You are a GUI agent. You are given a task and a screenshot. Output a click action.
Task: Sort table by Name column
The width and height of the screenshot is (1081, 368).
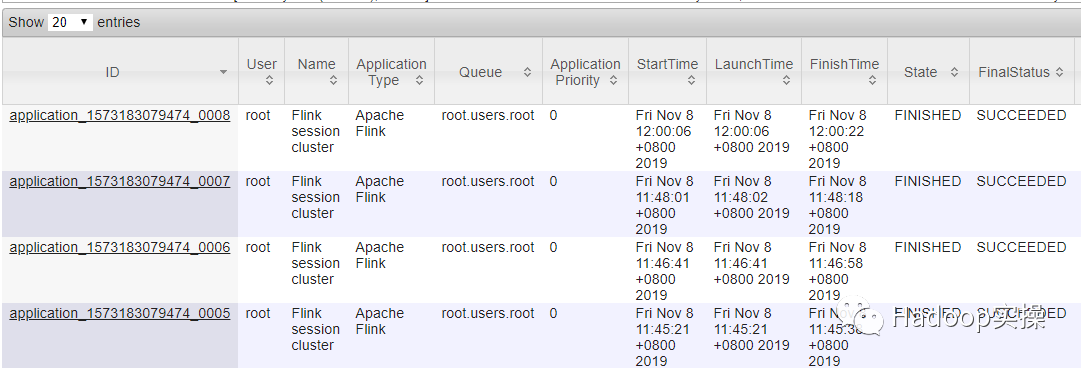[316, 72]
